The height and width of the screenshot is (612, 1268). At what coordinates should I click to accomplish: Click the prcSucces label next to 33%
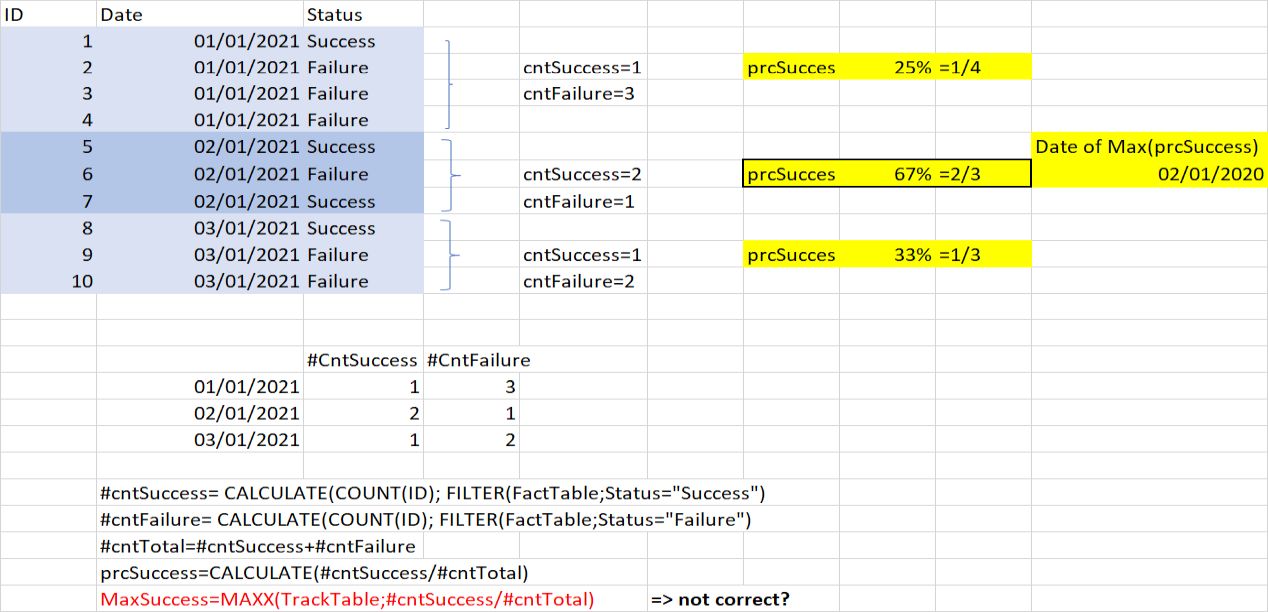coord(791,254)
